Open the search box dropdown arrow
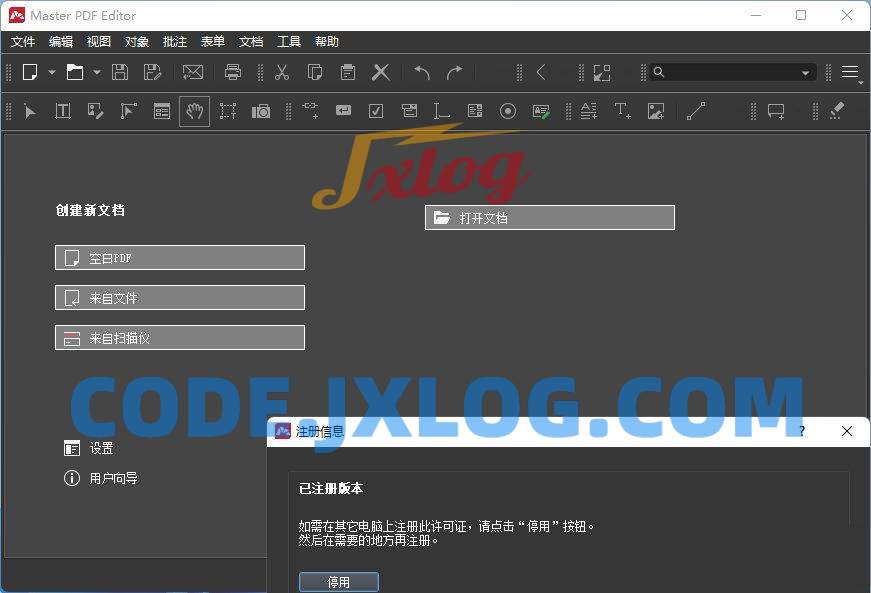 tap(805, 73)
